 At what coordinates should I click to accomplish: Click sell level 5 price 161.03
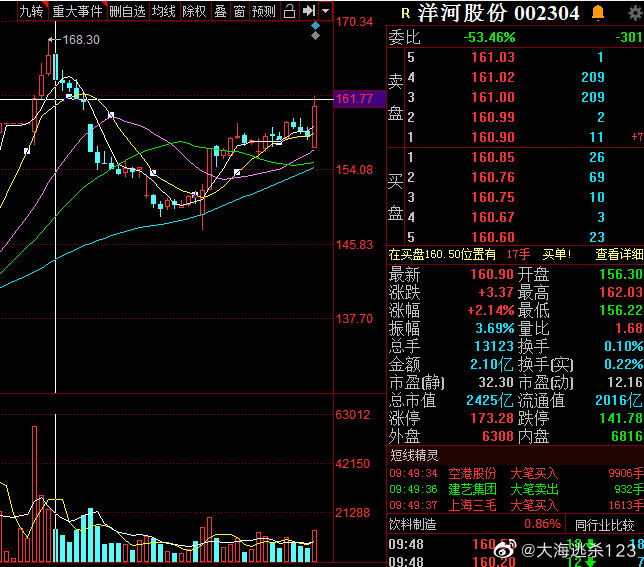493,57
